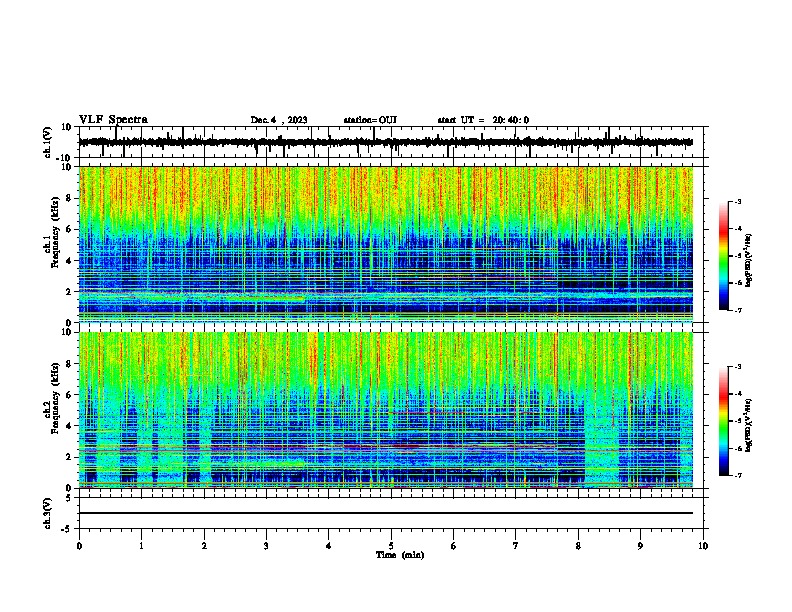
Task: Click the lower color scale bar beside ch.2
Action: coord(724,421)
